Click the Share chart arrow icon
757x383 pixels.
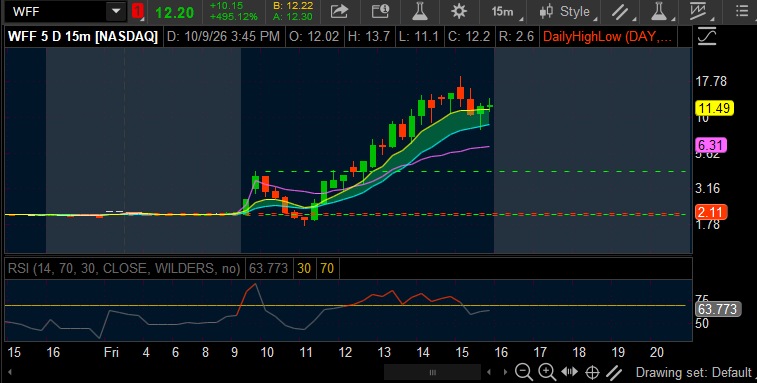pos(339,12)
